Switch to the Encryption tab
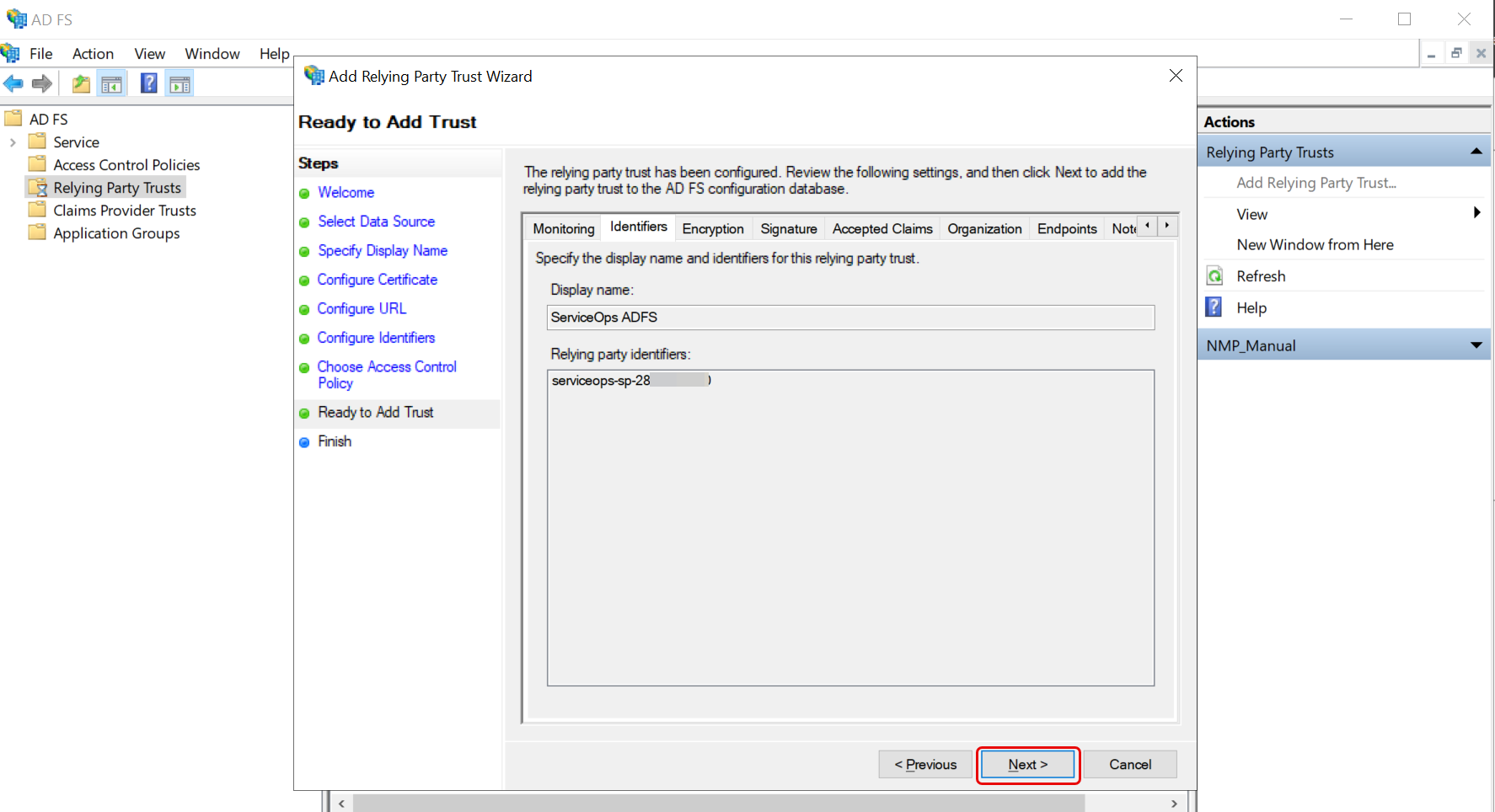The width and height of the screenshot is (1495, 812). coord(712,228)
